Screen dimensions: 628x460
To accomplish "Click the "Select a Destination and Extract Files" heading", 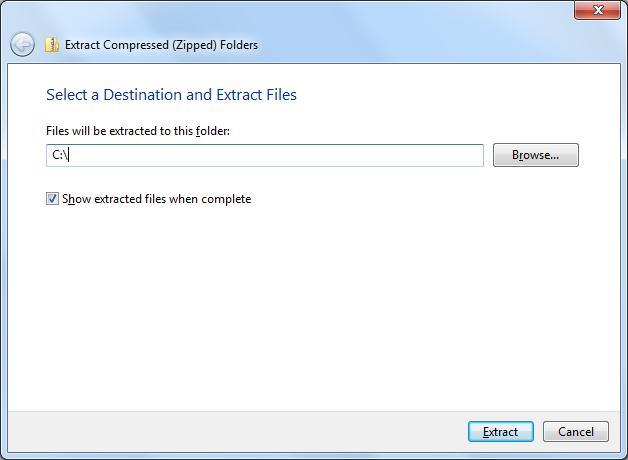I will point(171,95).
